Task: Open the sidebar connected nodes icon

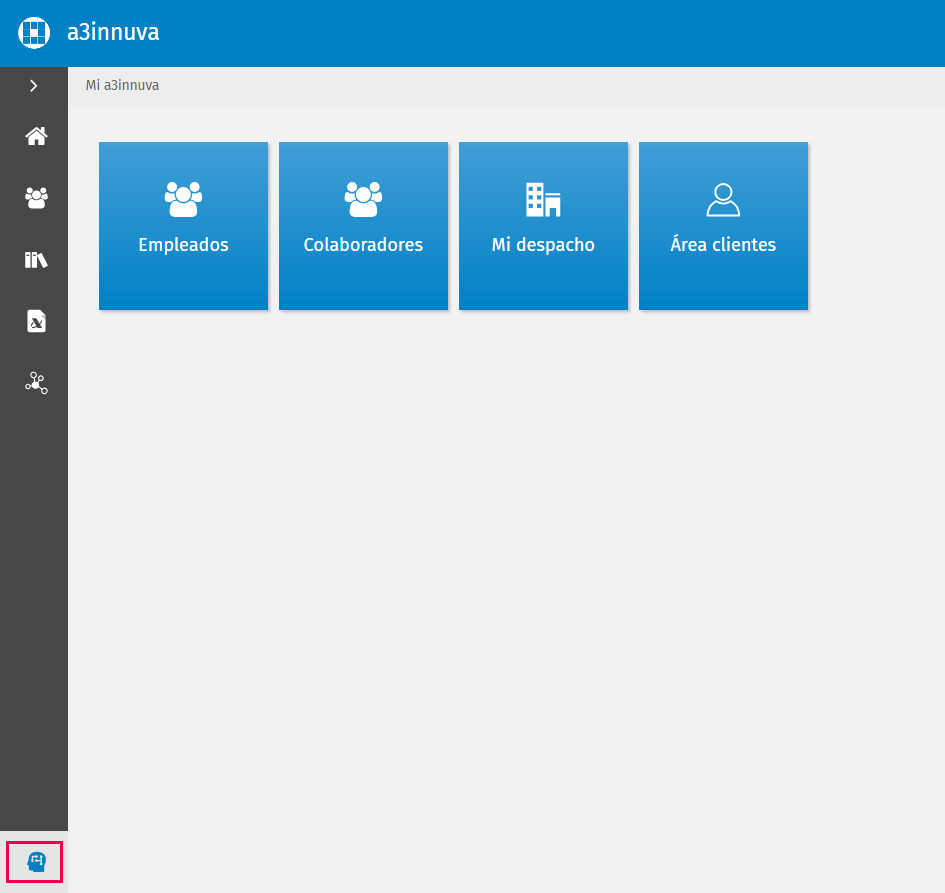Action: tap(36, 383)
